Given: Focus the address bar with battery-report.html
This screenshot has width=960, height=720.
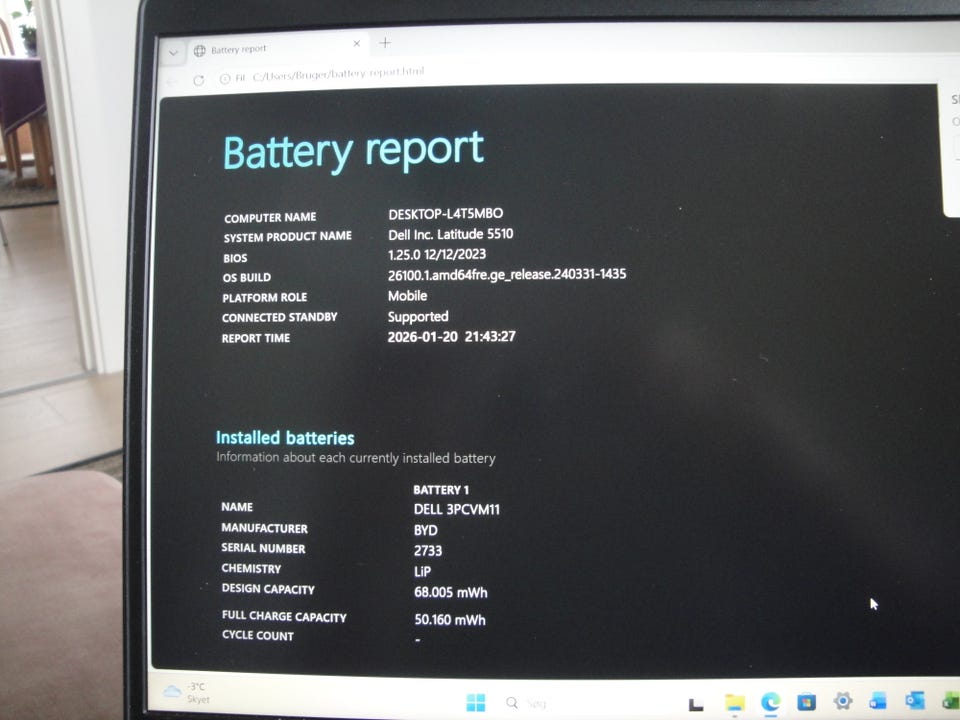Looking at the screenshot, I should [338, 74].
